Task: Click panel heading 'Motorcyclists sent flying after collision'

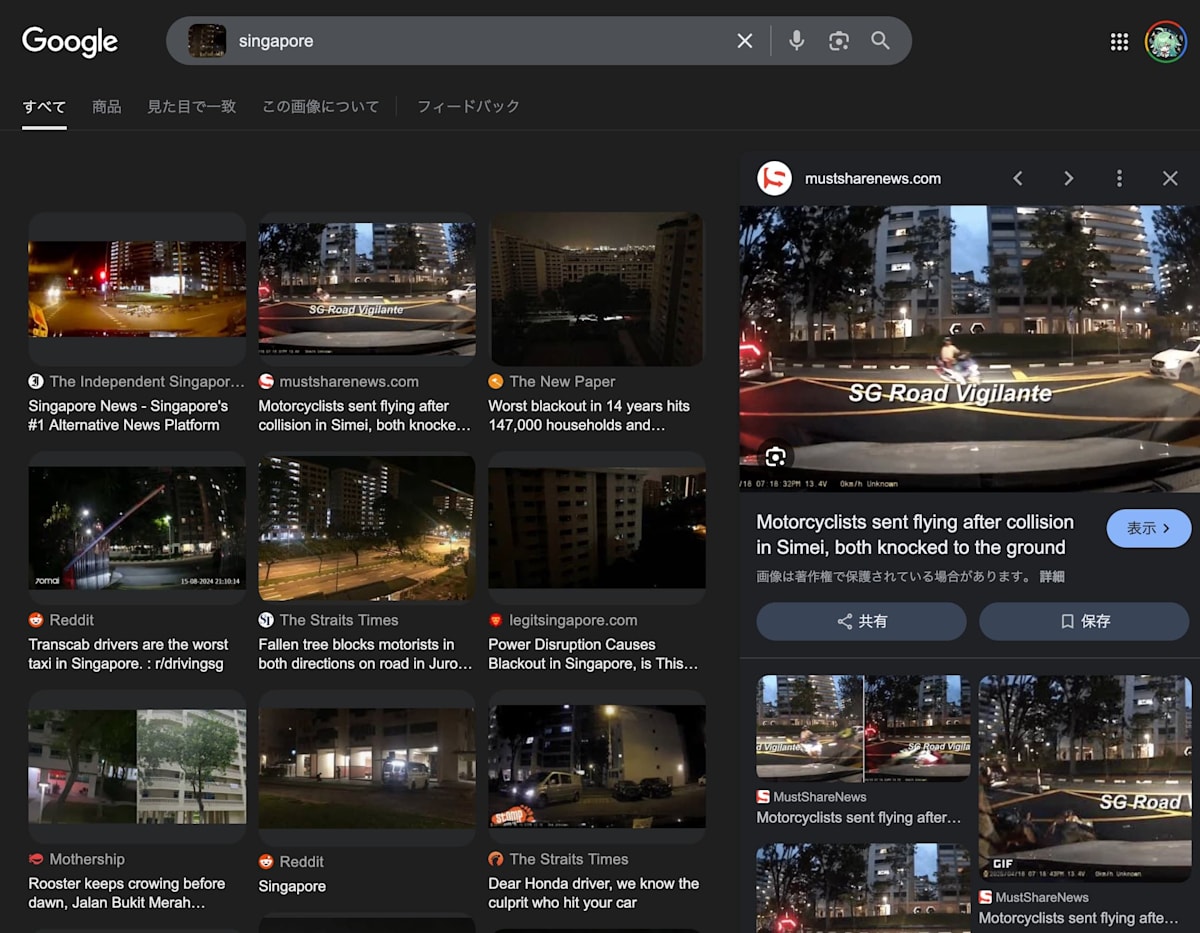Action: coord(915,535)
